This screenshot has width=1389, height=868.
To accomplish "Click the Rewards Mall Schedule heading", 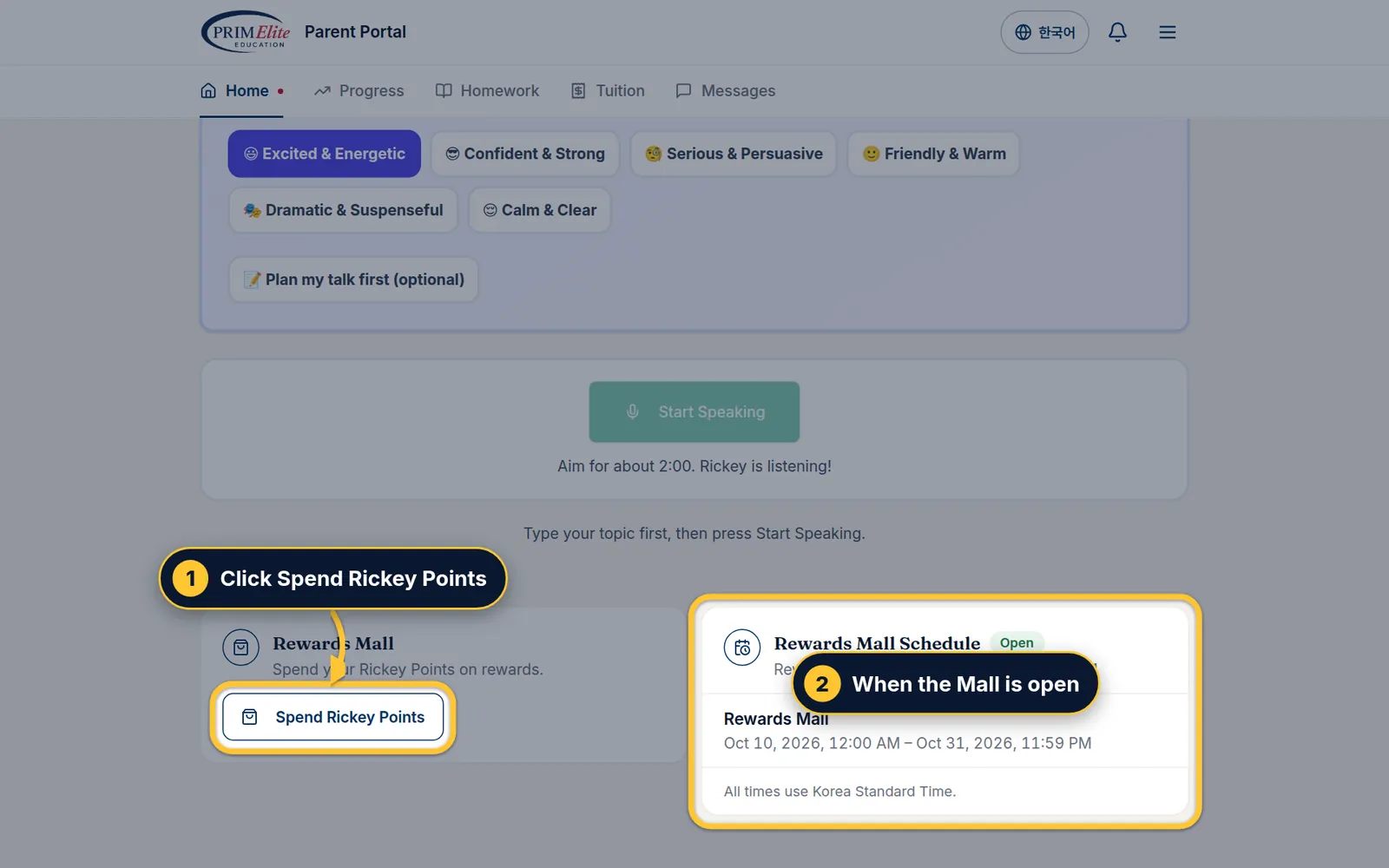I will tap(877, 643).
